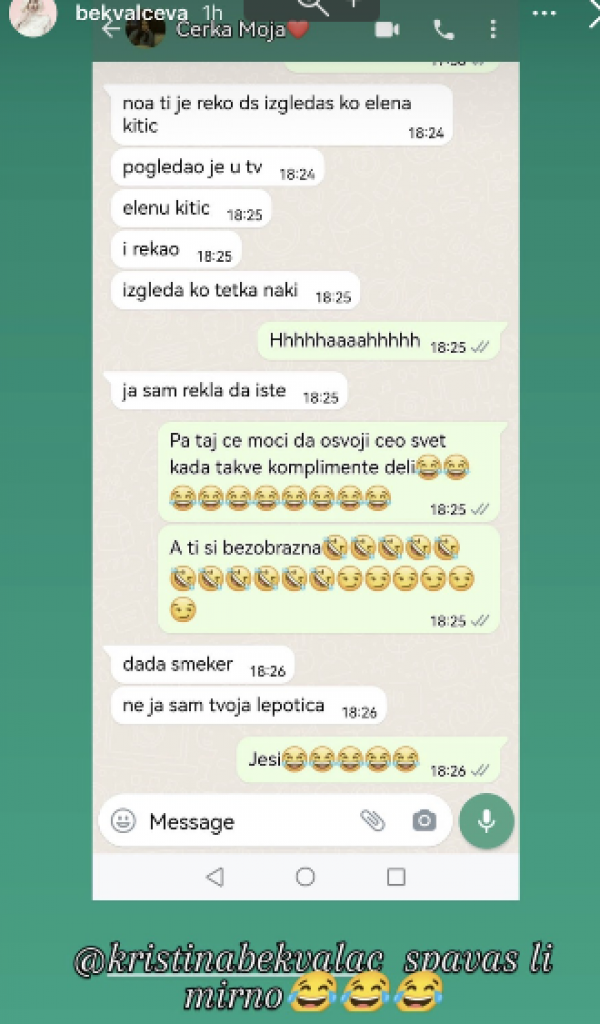Image resolution: width=600 pixels, height=1024 pixels.
Task: Tap the voice call phone icon
Action: coord(444,30)
